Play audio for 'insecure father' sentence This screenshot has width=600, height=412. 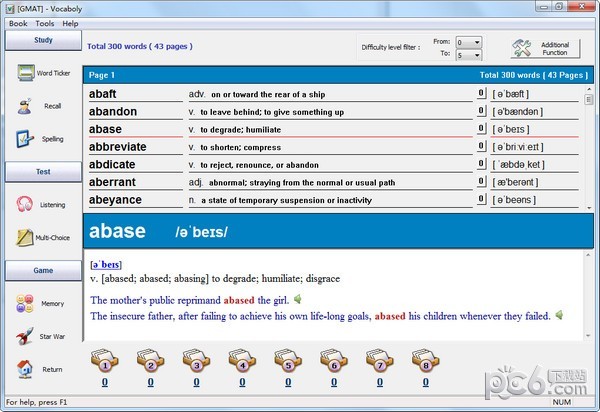(x=559, y=315)
